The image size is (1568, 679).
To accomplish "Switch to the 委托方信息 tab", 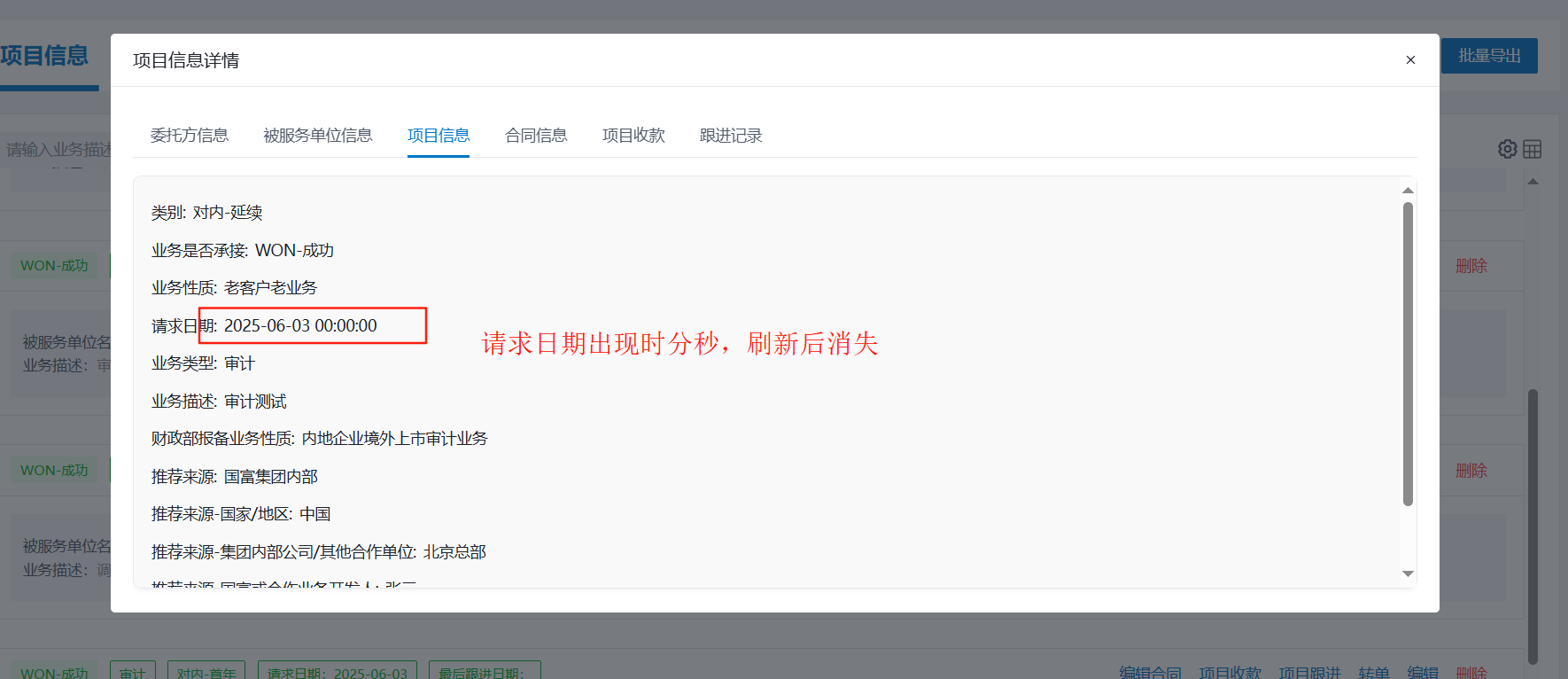I will pos(190,136).
